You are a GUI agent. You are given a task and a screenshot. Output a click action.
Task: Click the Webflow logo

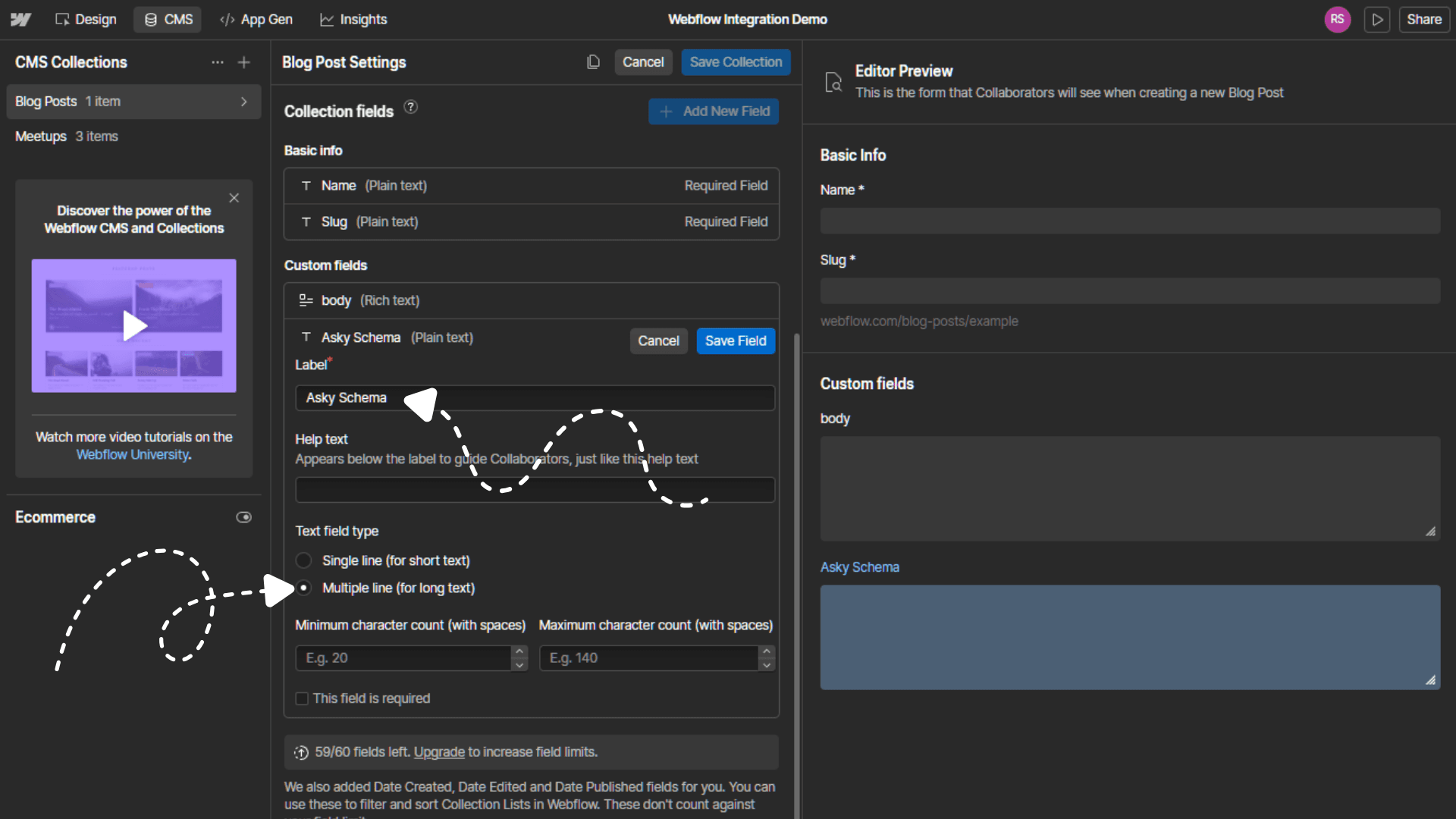pos(20,20)
